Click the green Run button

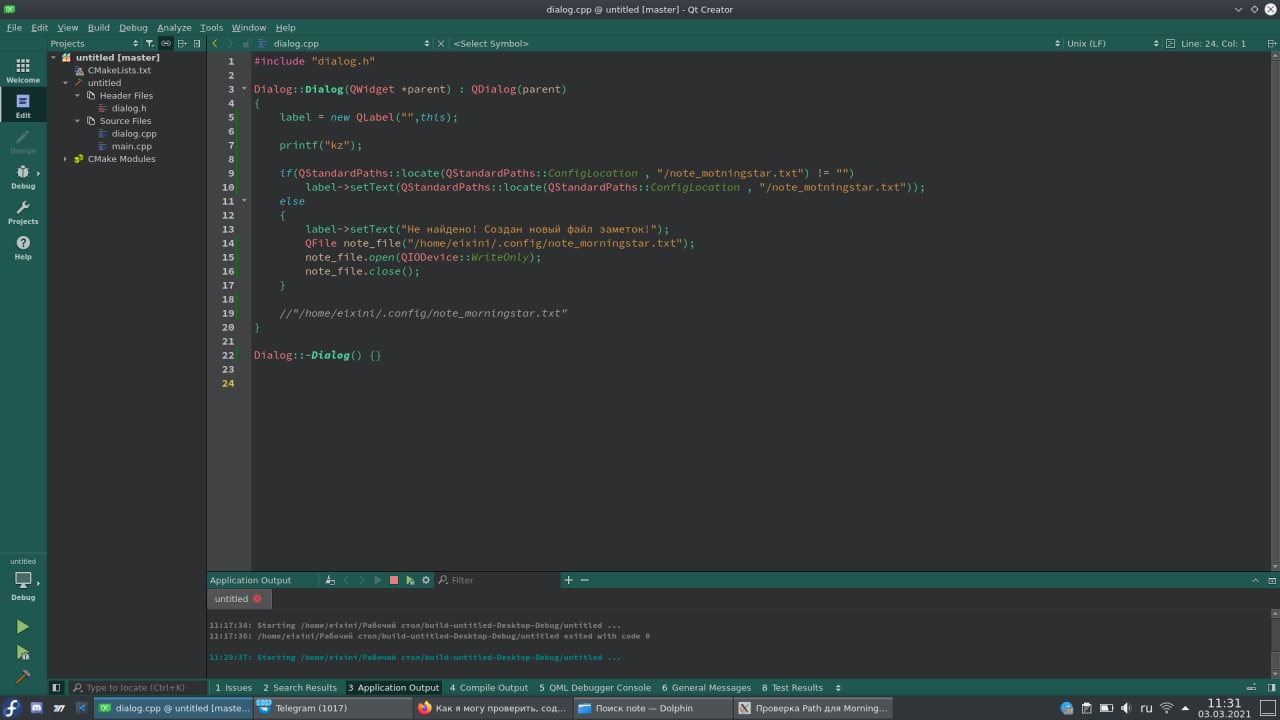pyautogui.click(x=22, y=627)
